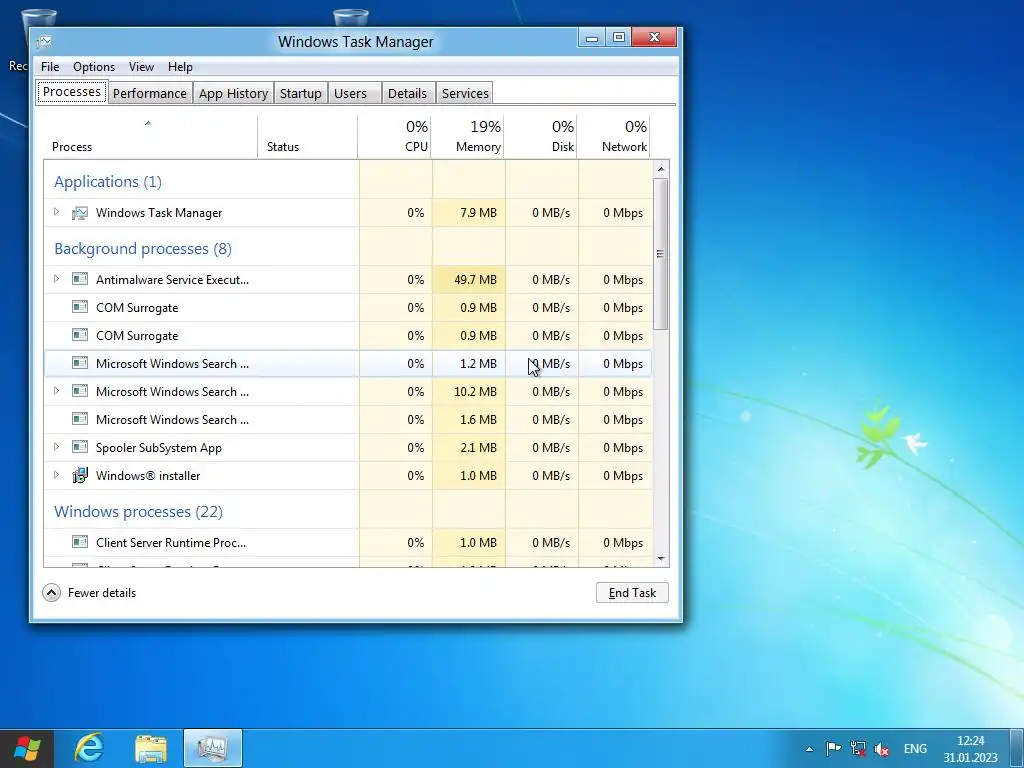
Task: Switch to the Details tab
Action: pyautogui.click(x=407, y=93)
